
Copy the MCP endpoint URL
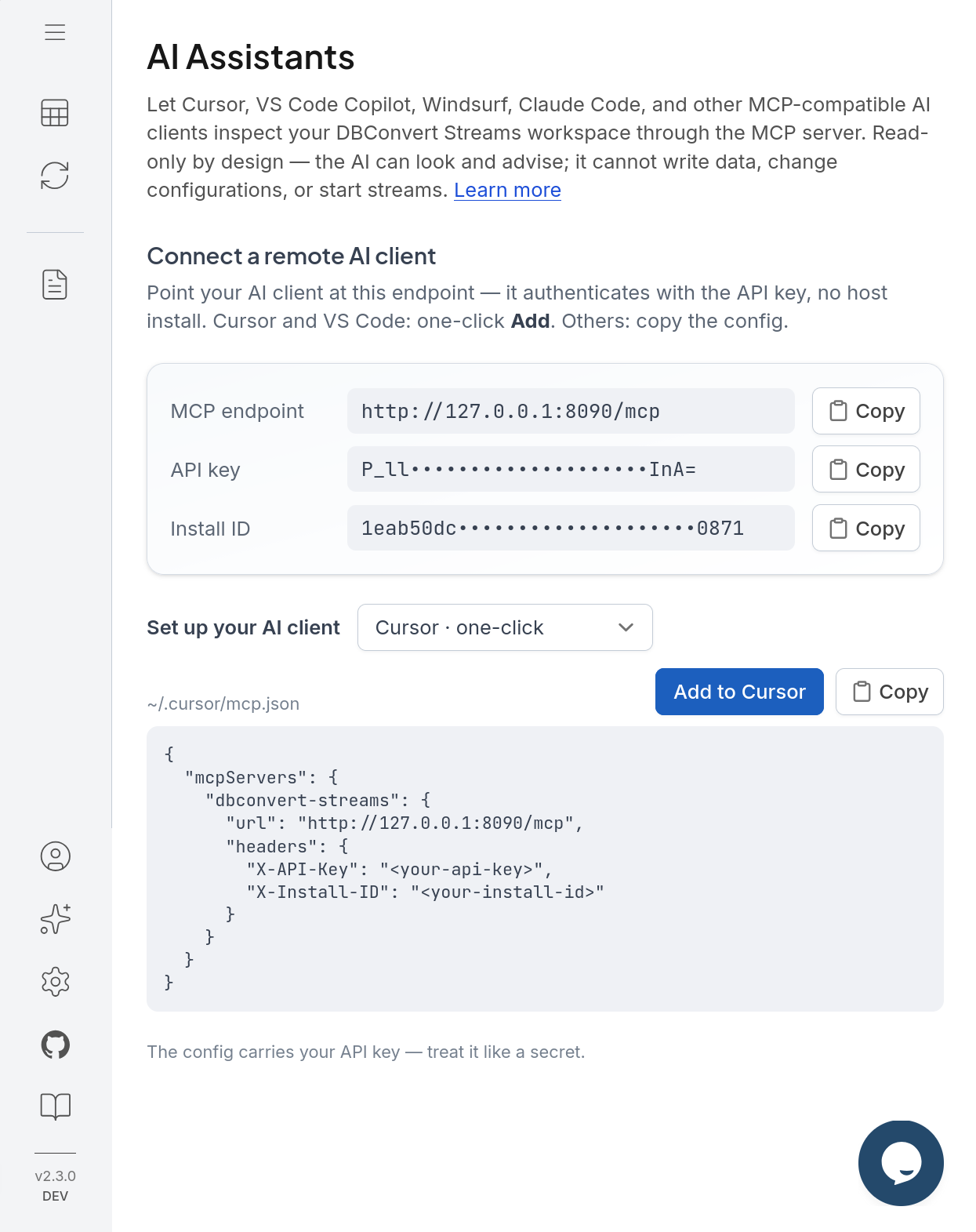866,411
